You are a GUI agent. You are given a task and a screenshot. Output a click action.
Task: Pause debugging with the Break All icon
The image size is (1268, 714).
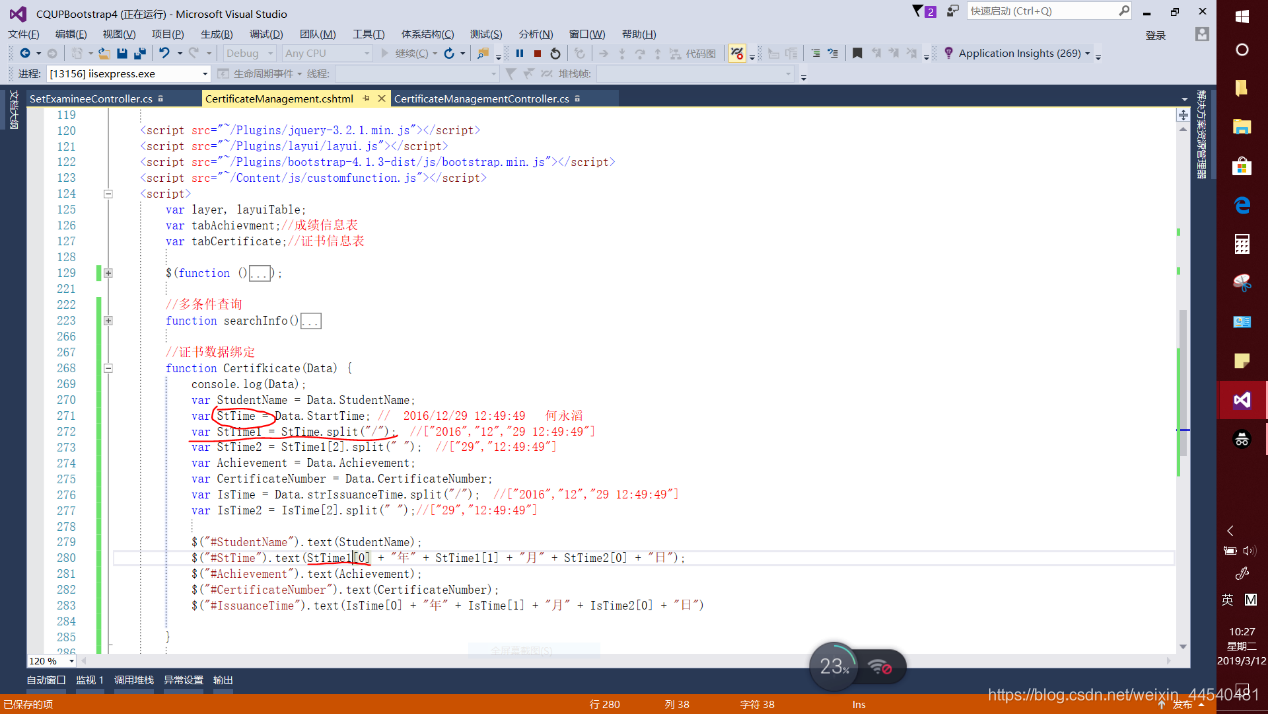coord(519,53)
